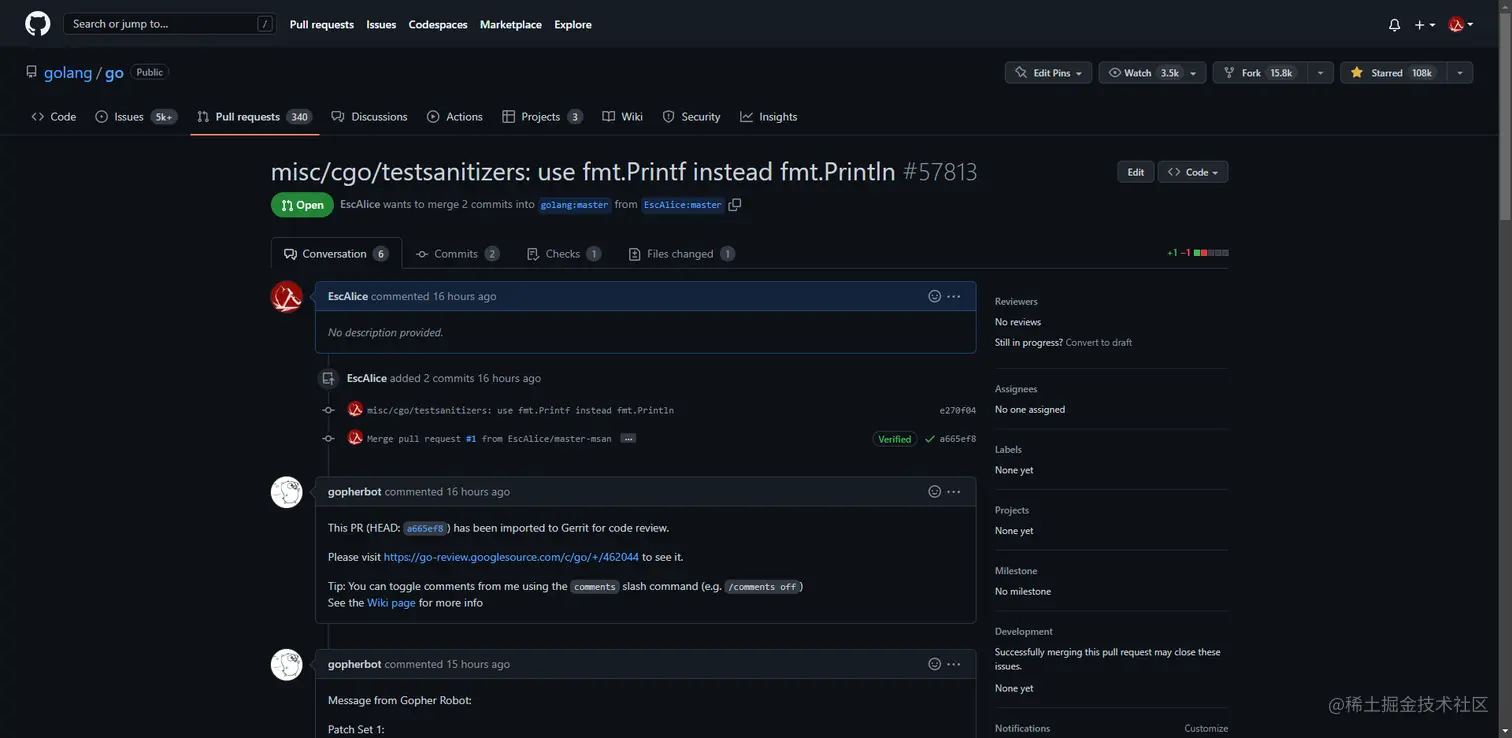Click Edit button next to PR title

1136,172
